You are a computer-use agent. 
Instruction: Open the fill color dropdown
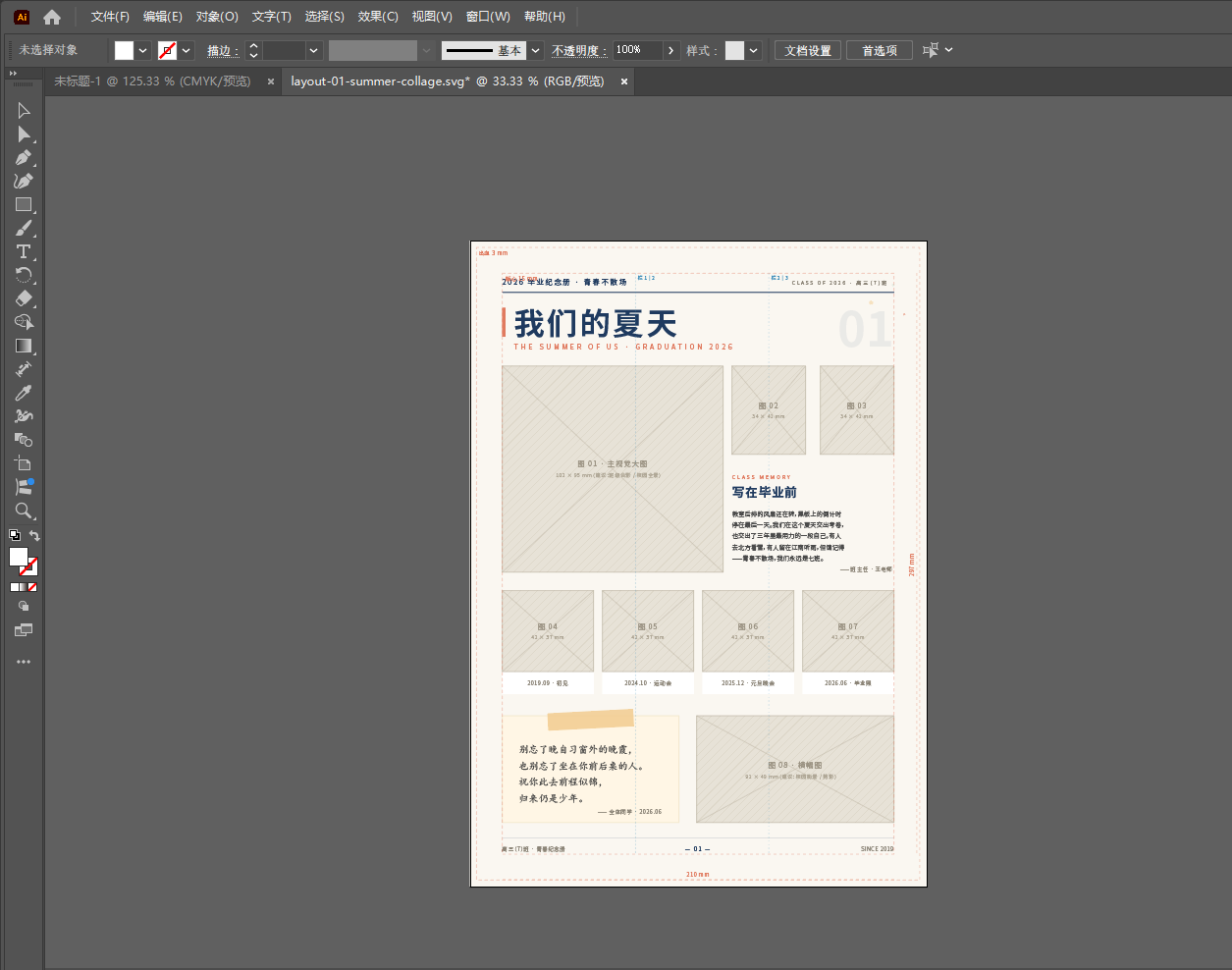tap(143, 51)
